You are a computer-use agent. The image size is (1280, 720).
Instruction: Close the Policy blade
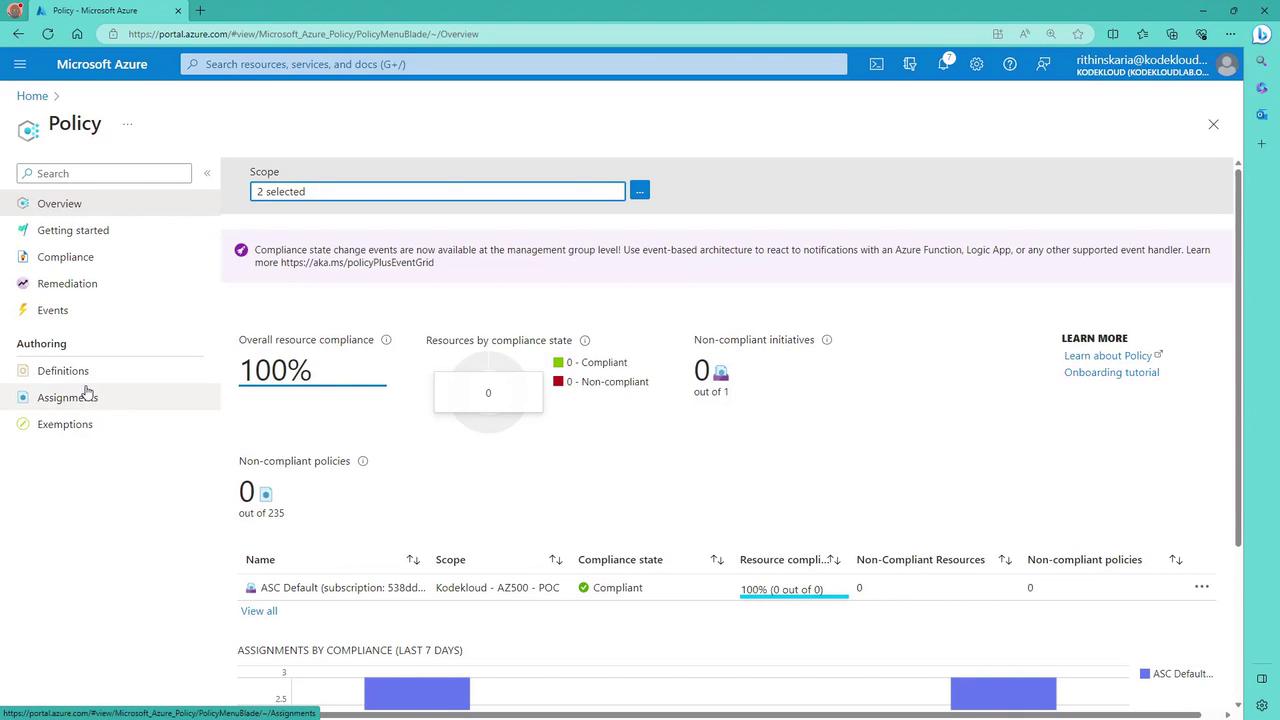tap(1213, 124)
